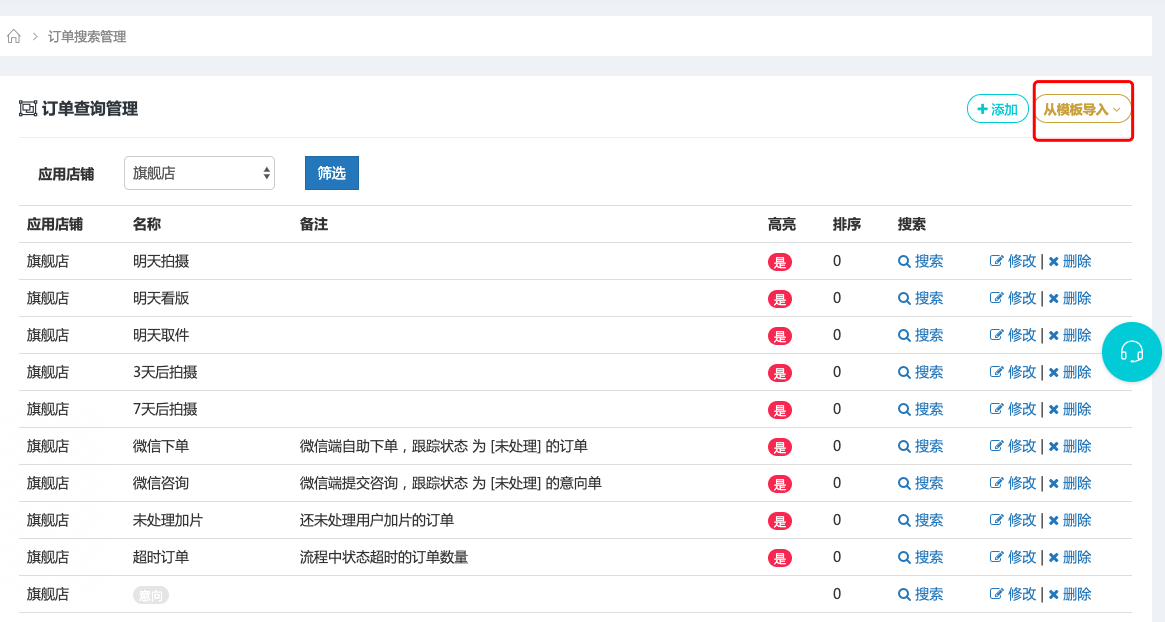Expand the 从模板导入 dropdown button
This screenshot has height=622, width=1165.
1082,109
